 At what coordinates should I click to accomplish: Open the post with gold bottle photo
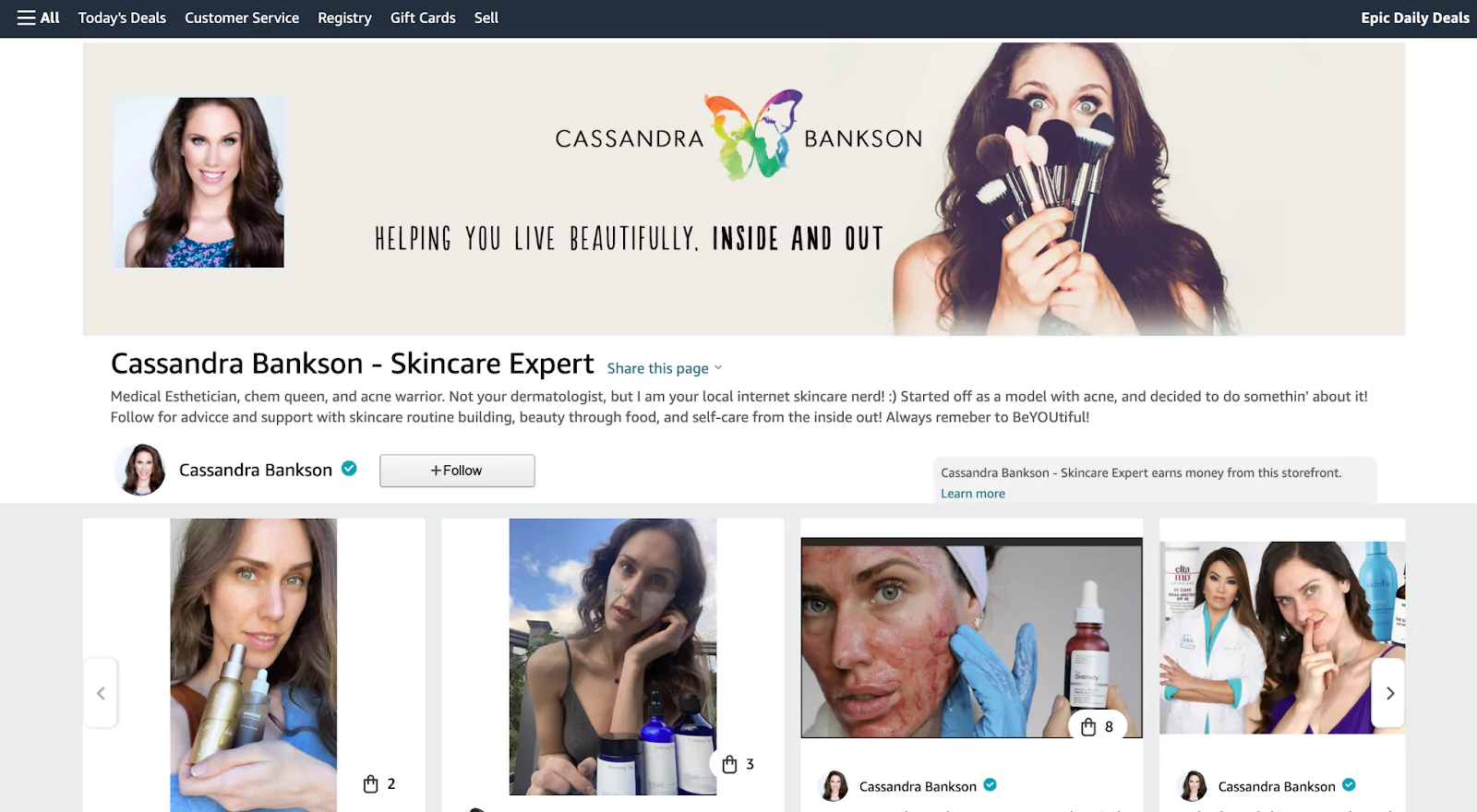click(254, 664)
